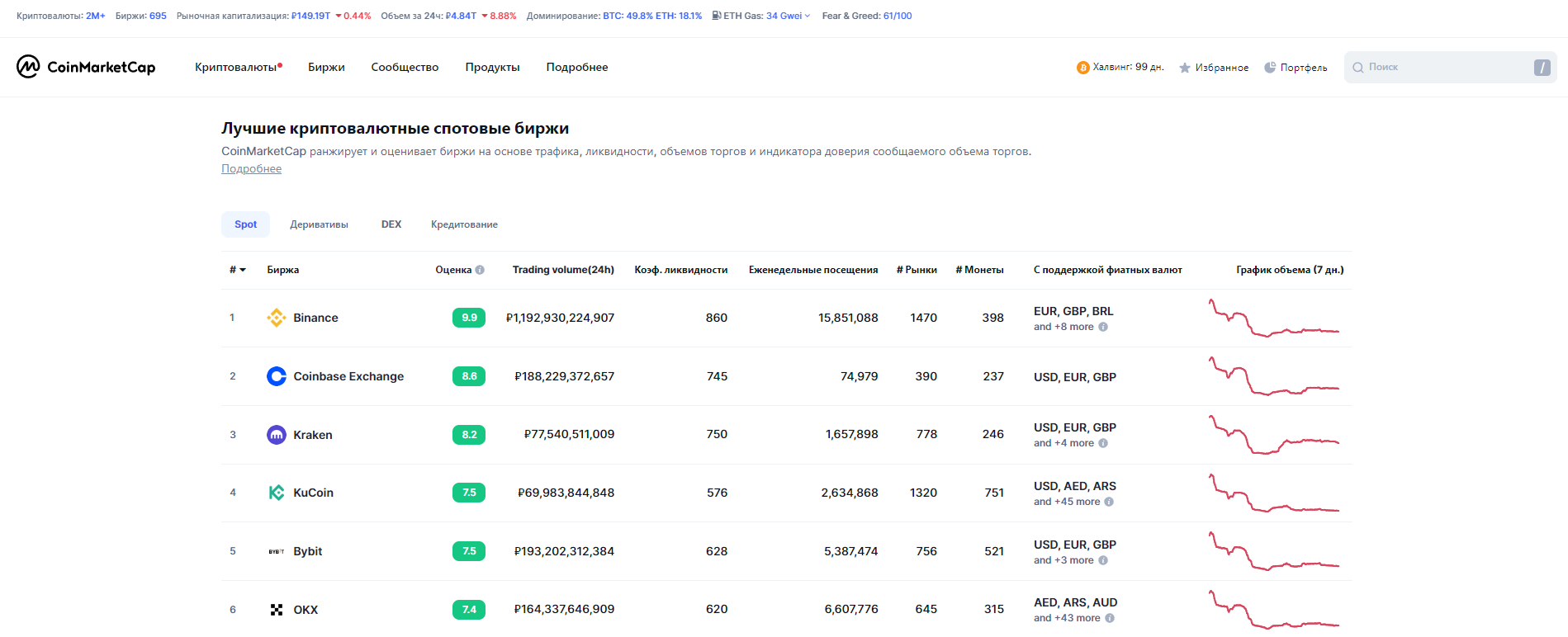Click the search magnifier icon

[x=1357, y=68]
